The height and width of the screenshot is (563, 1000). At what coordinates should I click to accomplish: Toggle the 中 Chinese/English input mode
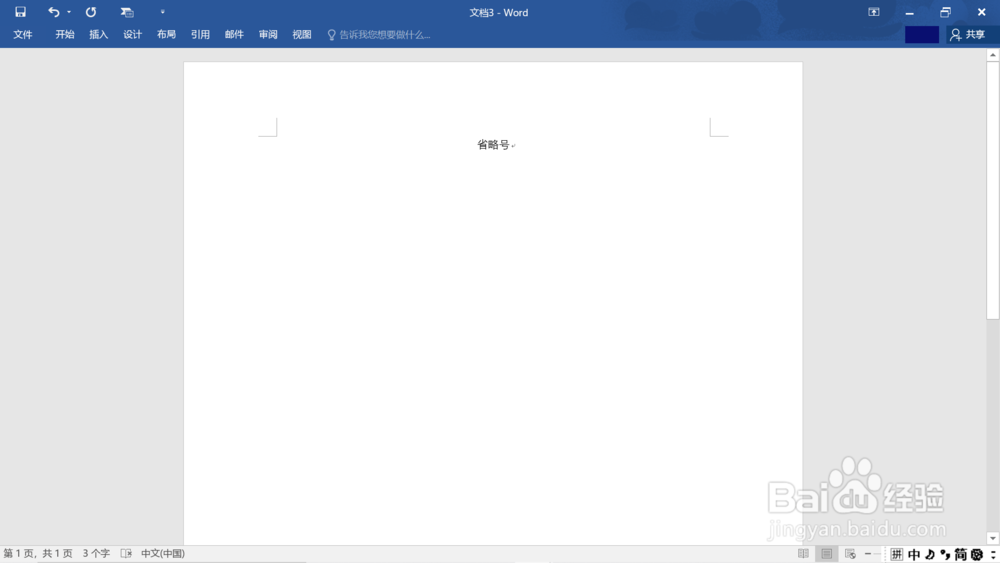click(914, 555)
